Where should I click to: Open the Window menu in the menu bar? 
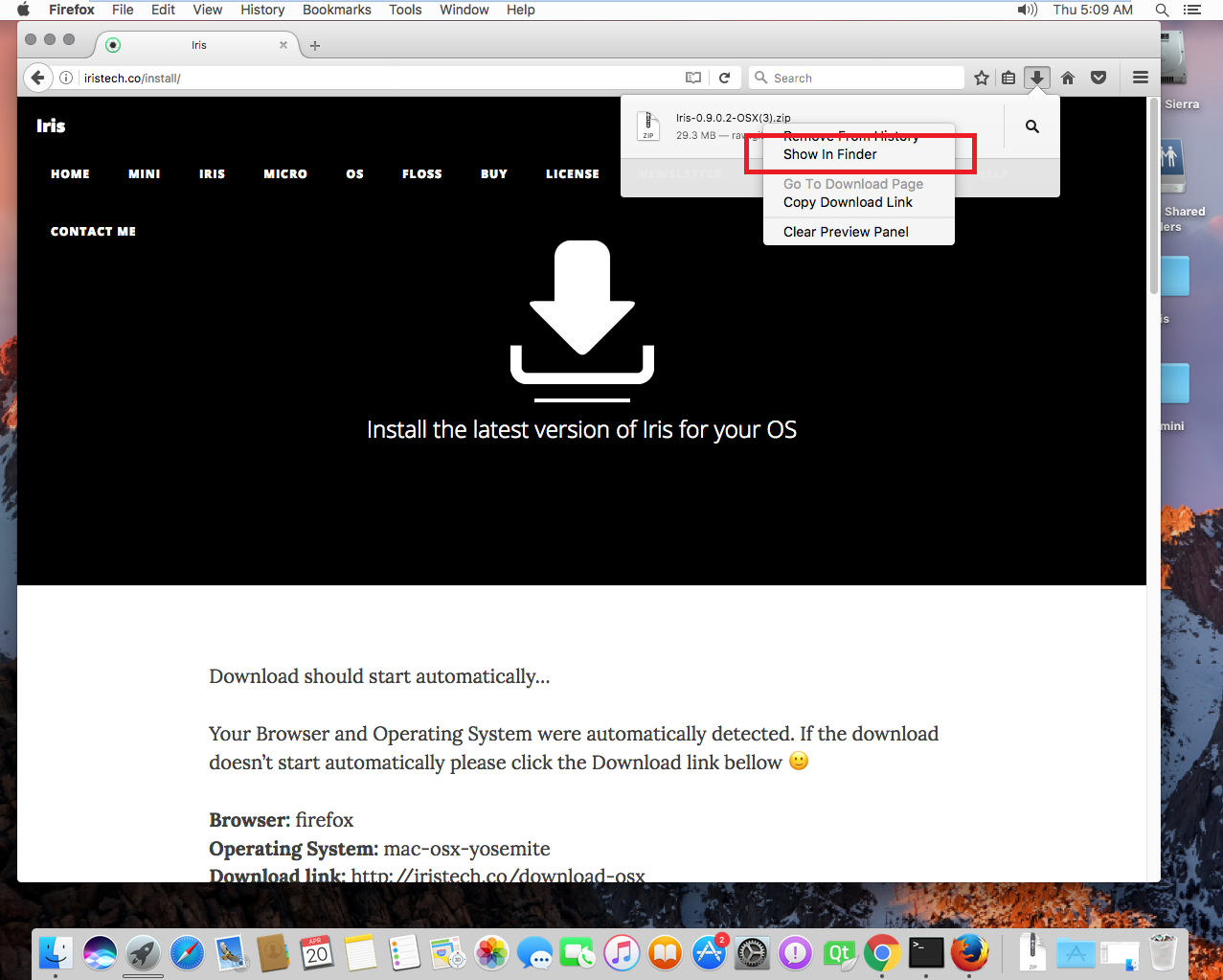click(x=464, y=10)
